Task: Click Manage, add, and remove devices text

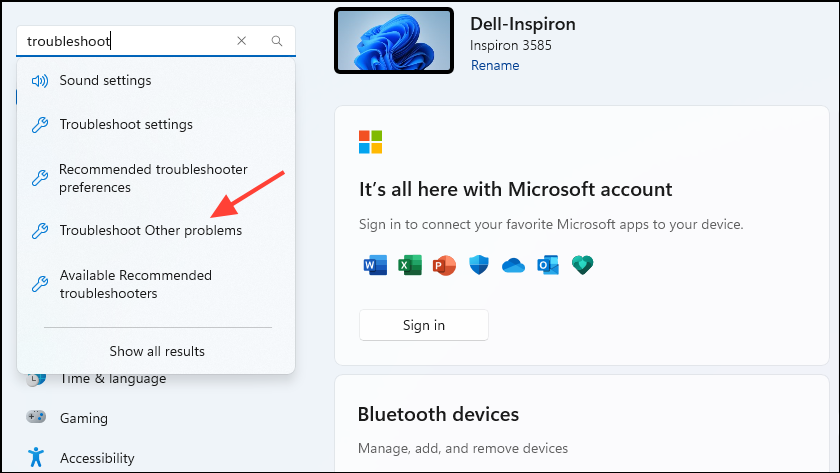Action: (463, 448)
